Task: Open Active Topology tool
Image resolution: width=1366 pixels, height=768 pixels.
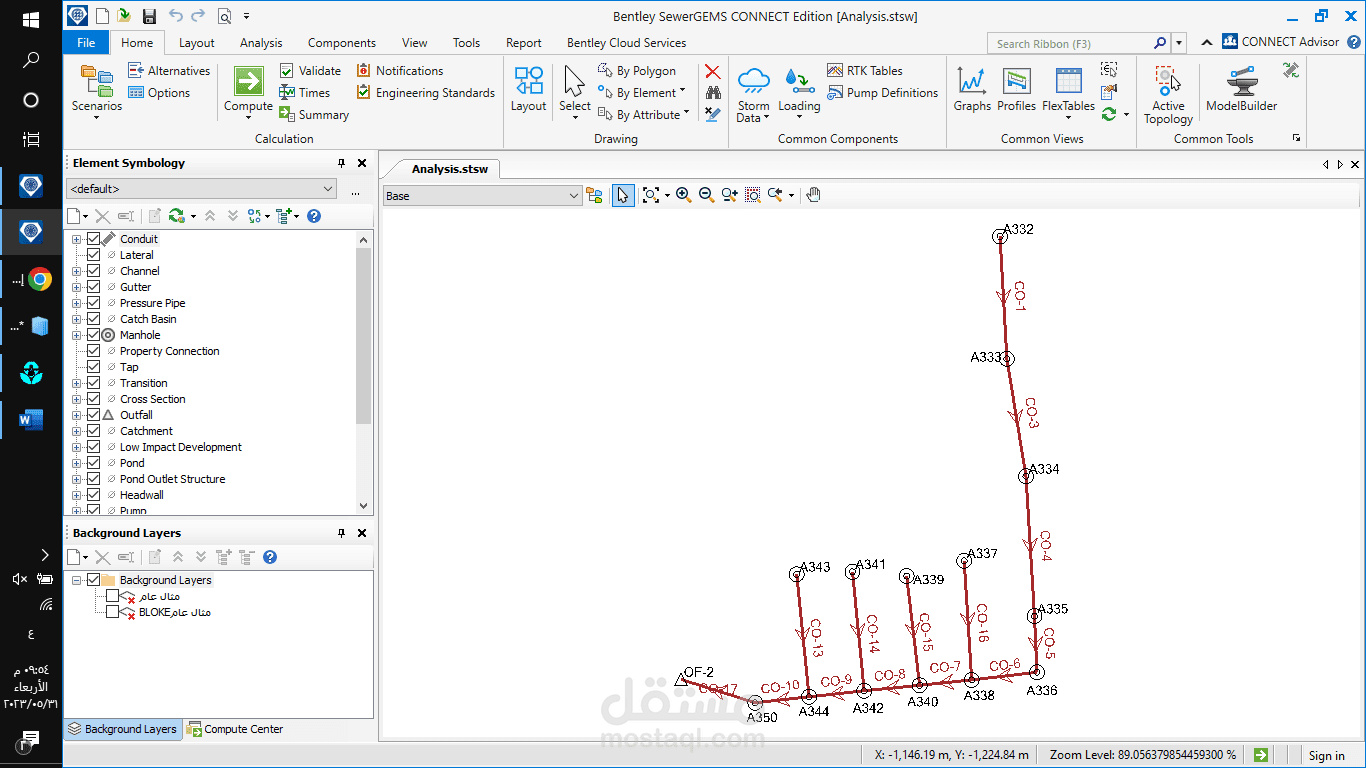Action: 1168,95
